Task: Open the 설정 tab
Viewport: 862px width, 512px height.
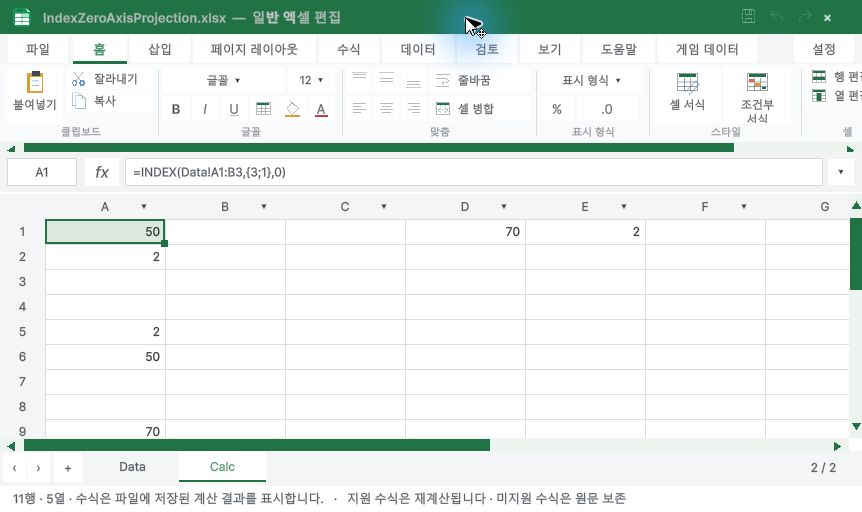Action: point(824,49)
